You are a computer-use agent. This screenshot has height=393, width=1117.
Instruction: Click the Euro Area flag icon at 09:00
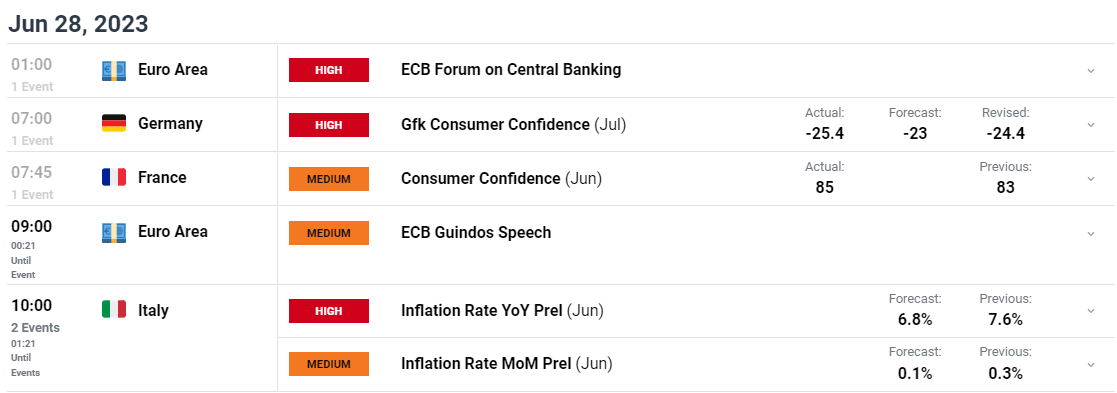(114, 231)
